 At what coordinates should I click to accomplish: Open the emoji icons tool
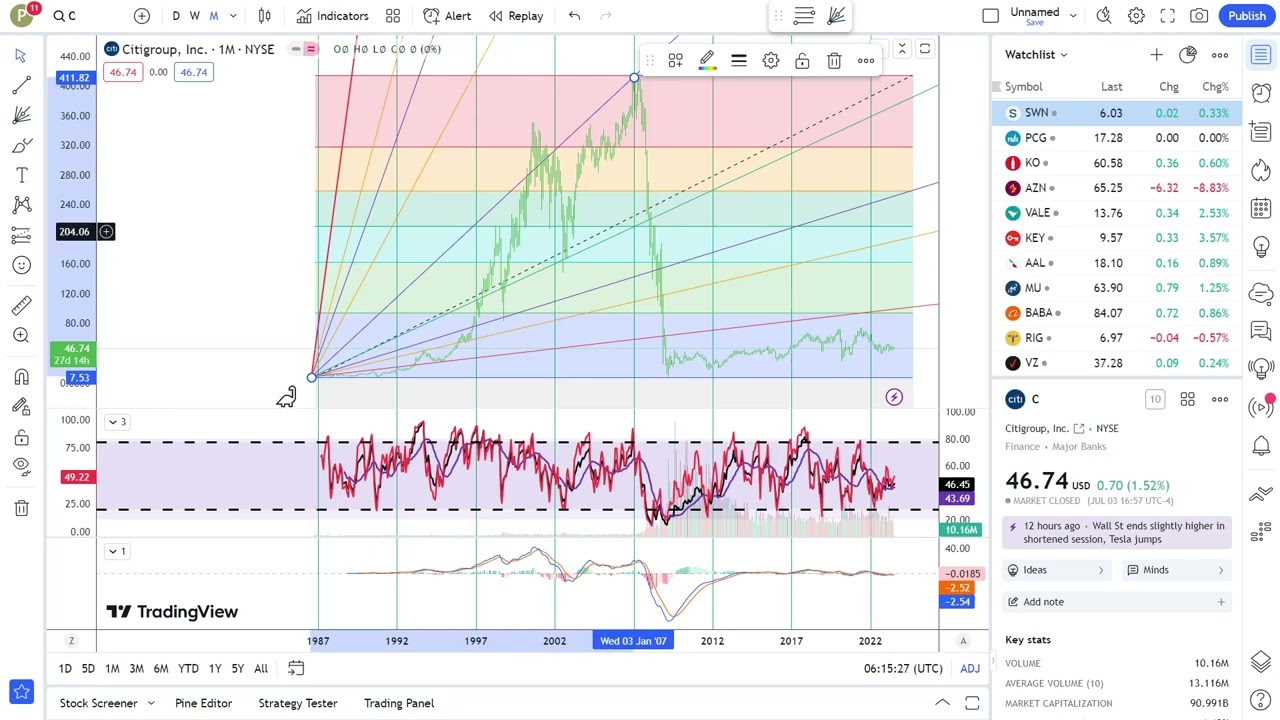point(21,265)
